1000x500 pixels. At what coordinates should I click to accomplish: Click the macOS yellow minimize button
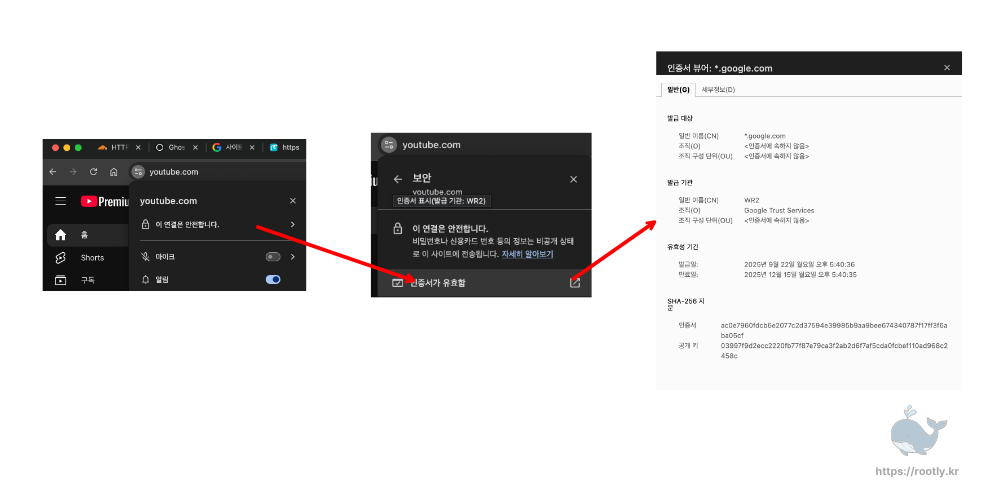tap(67, 147)
